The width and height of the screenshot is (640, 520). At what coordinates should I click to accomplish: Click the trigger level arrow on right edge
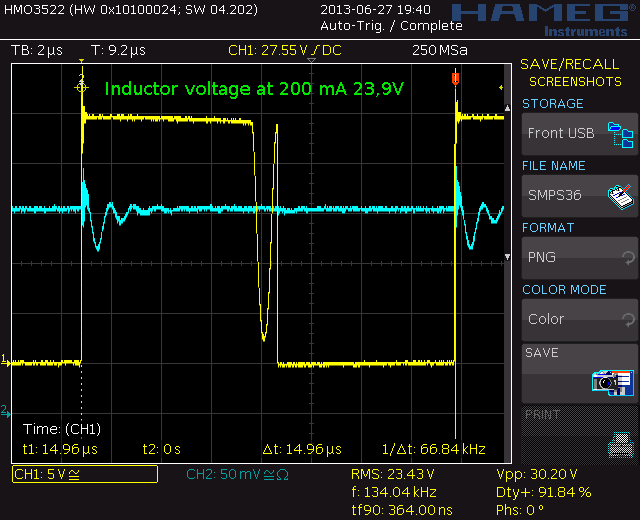(501, 88)
